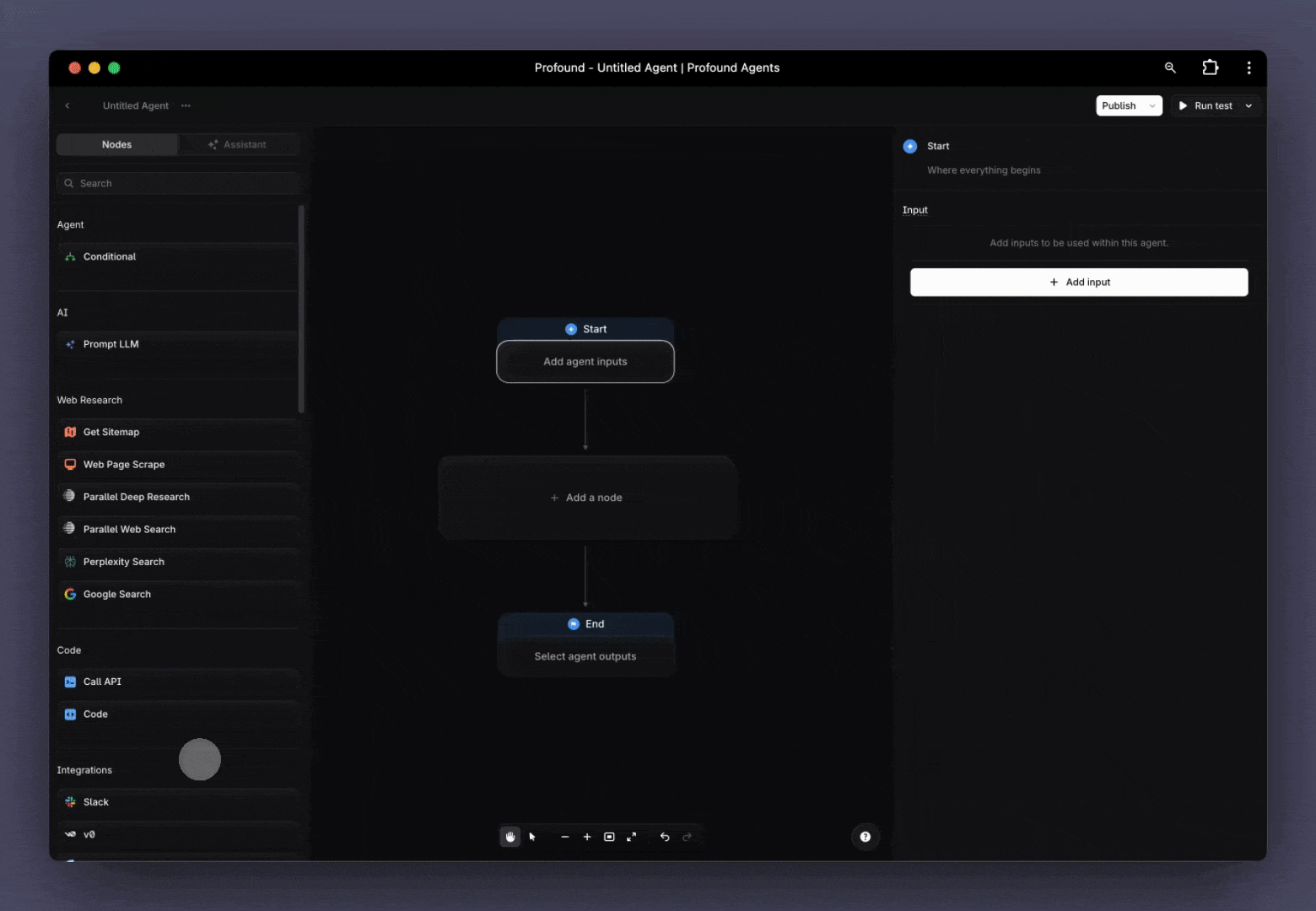The height and width of the screenshot is (911, 1316).
Task: Click the Parallel Deep Research label
Action: 137,497
